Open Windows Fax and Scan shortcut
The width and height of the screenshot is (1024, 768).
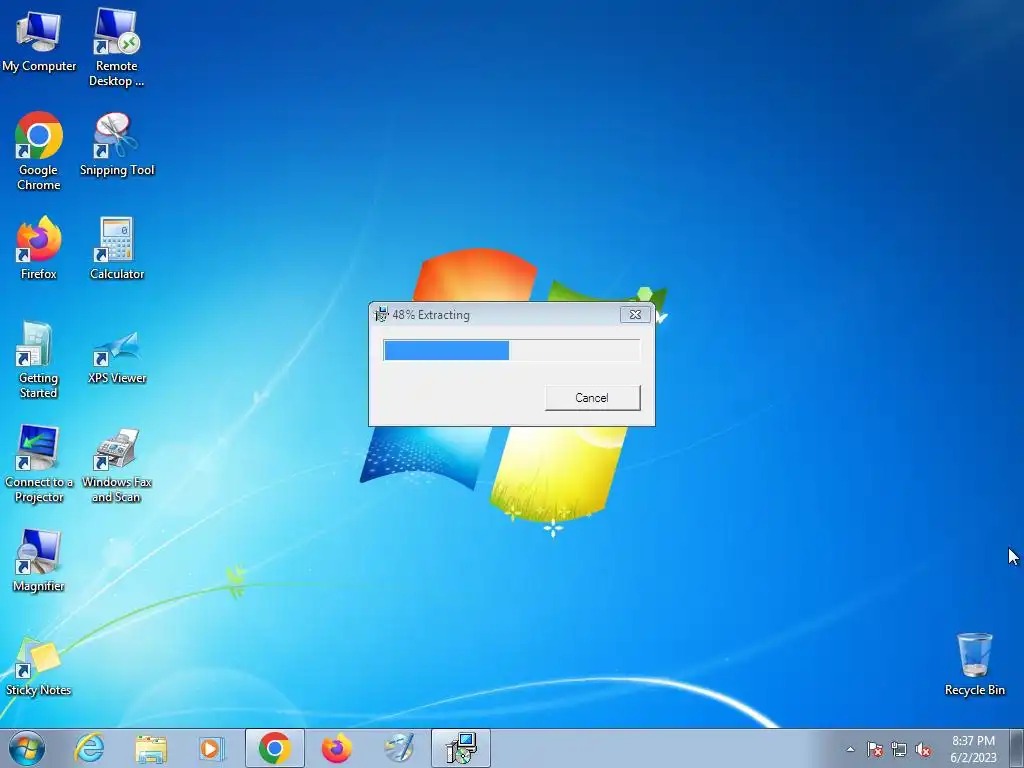[117, 465]
